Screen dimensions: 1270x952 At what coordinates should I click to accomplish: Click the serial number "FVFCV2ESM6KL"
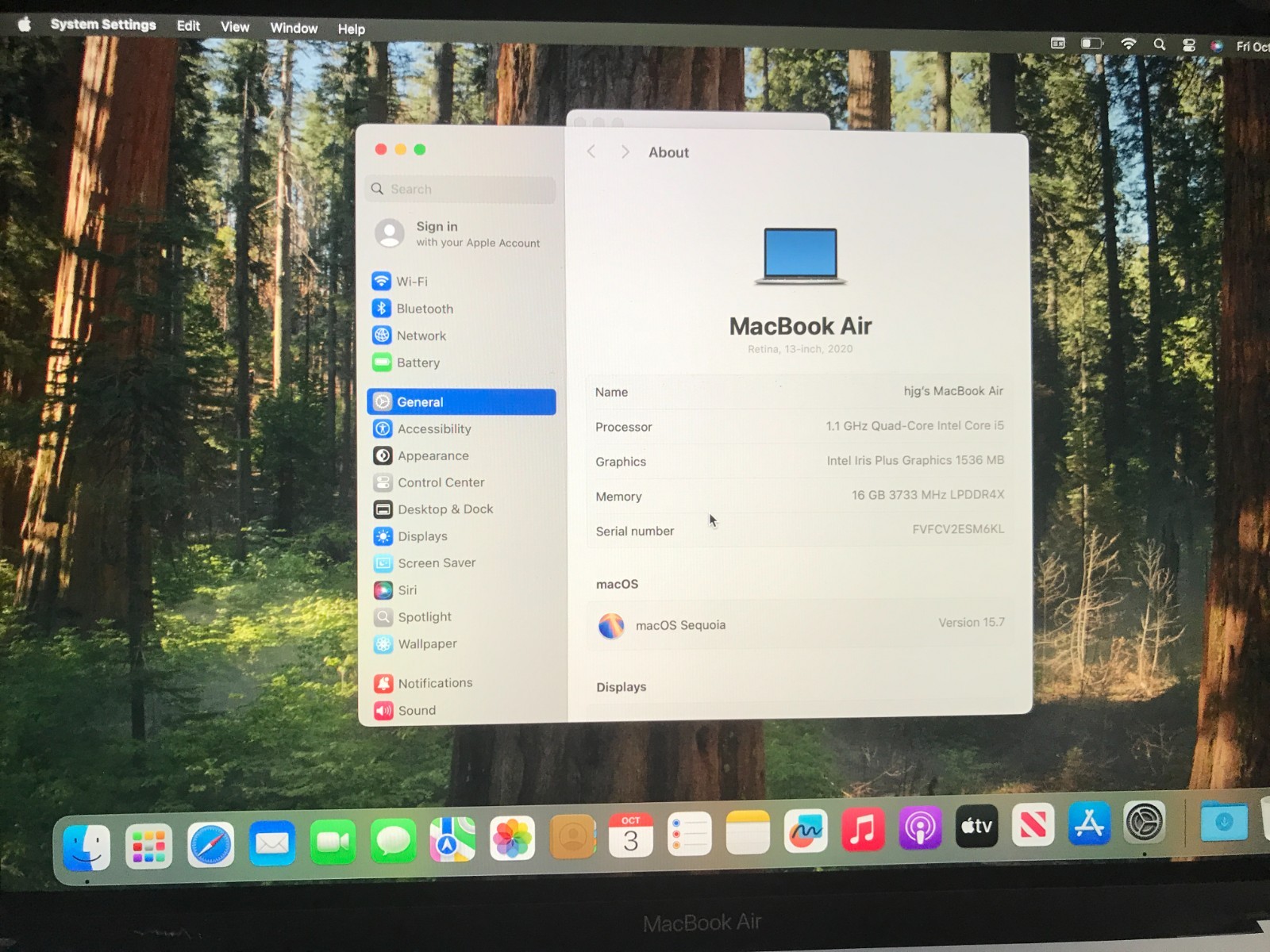[x=958, y=529]
